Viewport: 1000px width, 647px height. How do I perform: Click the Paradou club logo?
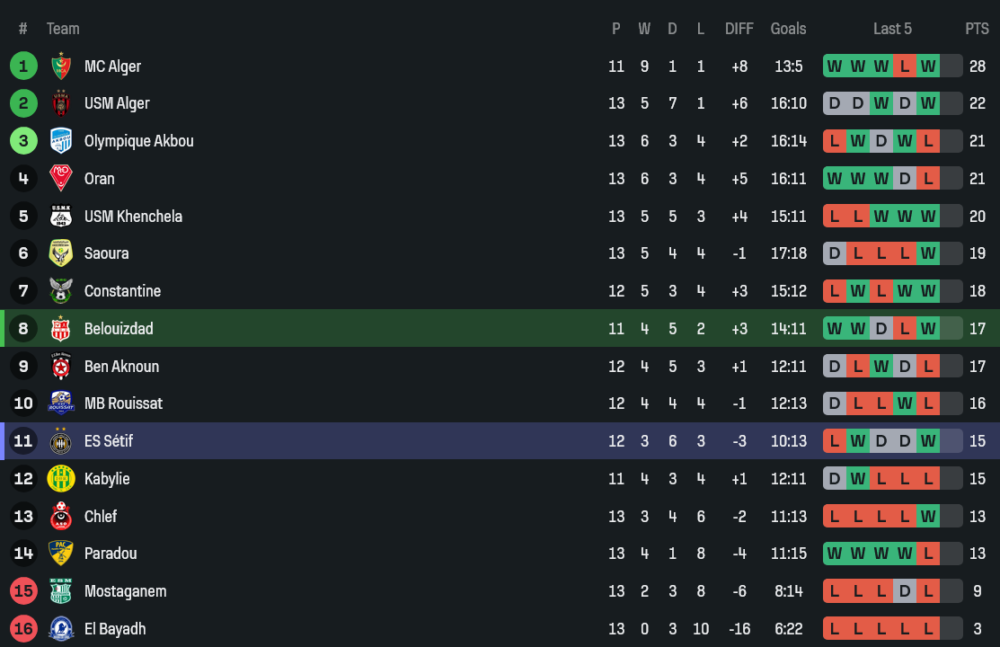pyautogui.click(x=61, y=553)
